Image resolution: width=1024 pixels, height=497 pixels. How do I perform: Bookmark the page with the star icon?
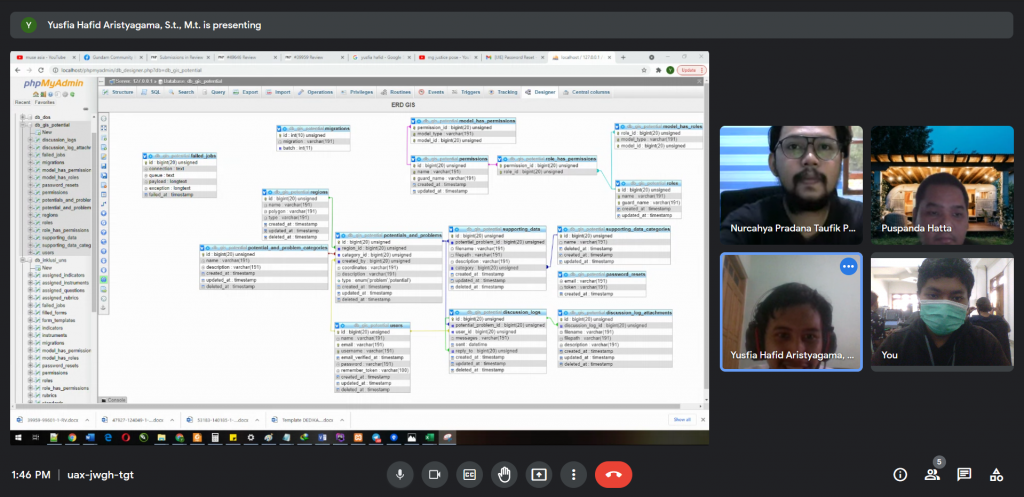(x=644, y=70)
